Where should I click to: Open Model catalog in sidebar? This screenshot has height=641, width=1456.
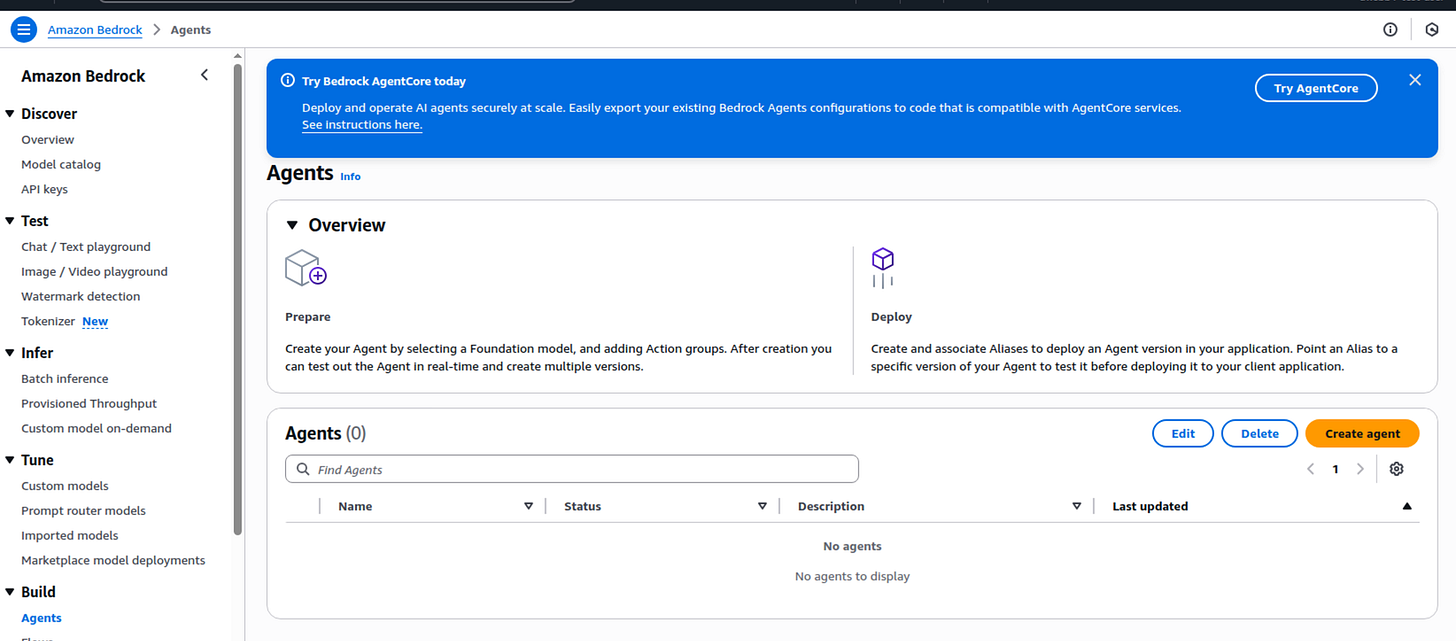(61, 165)
